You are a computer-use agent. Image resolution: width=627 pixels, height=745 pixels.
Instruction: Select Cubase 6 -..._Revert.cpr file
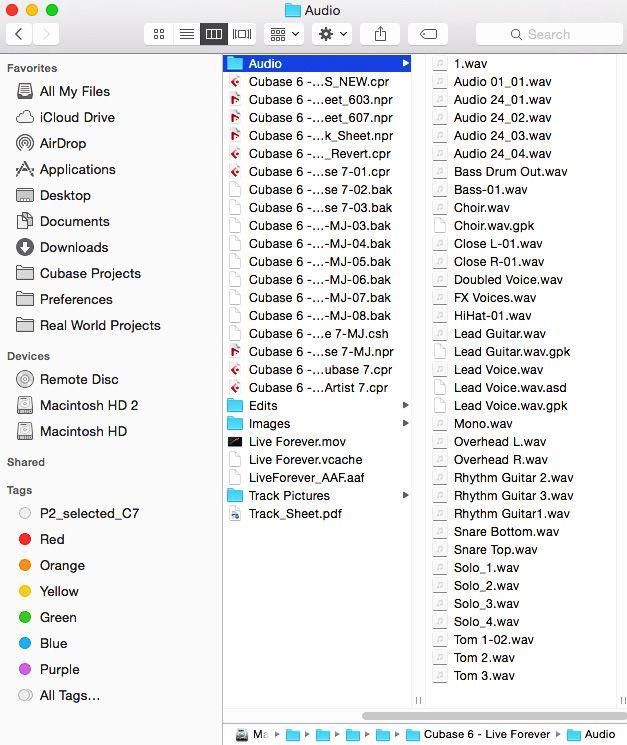click(x=317, y=154)
